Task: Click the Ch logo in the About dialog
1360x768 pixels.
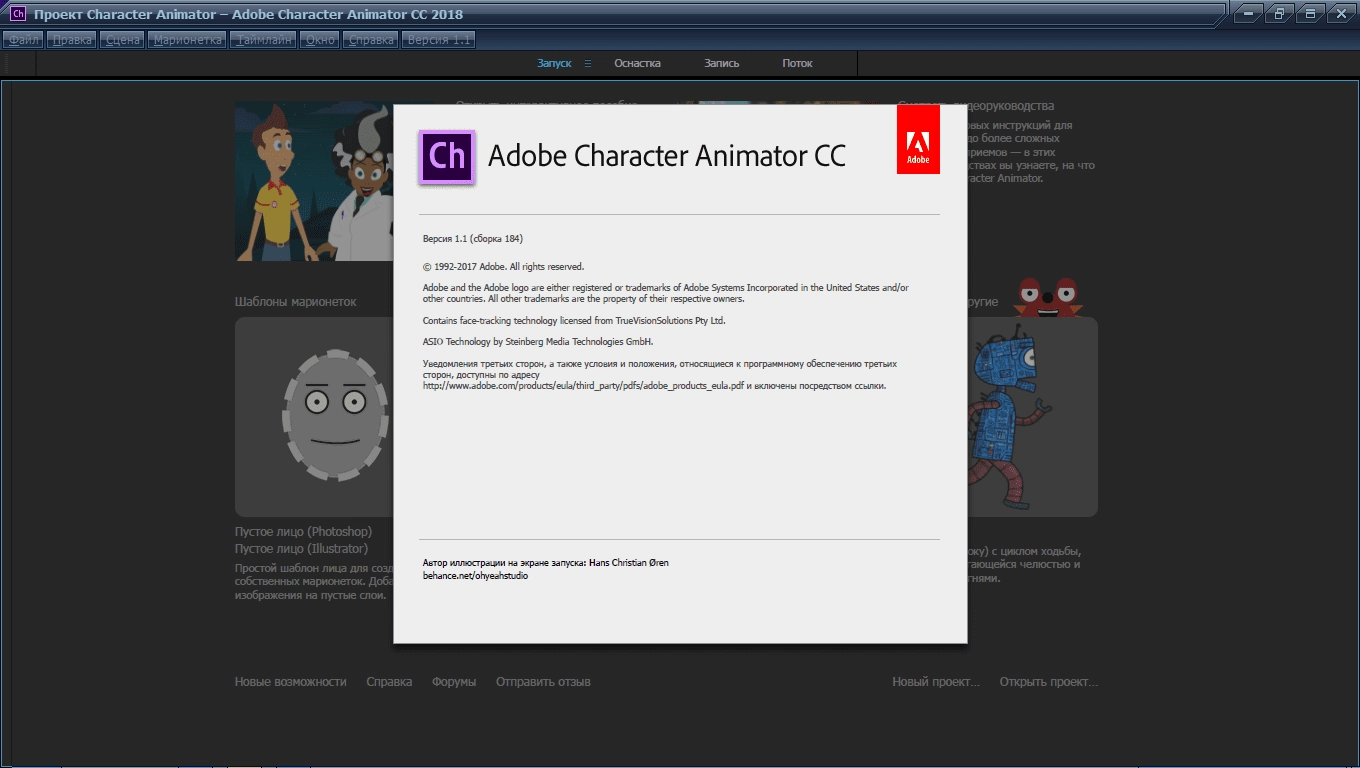Action: tap(447, 157)
